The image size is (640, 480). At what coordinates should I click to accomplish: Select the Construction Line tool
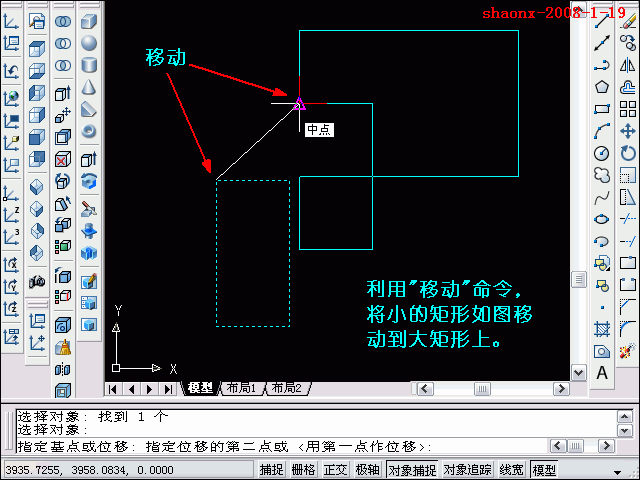click(602, 43)
